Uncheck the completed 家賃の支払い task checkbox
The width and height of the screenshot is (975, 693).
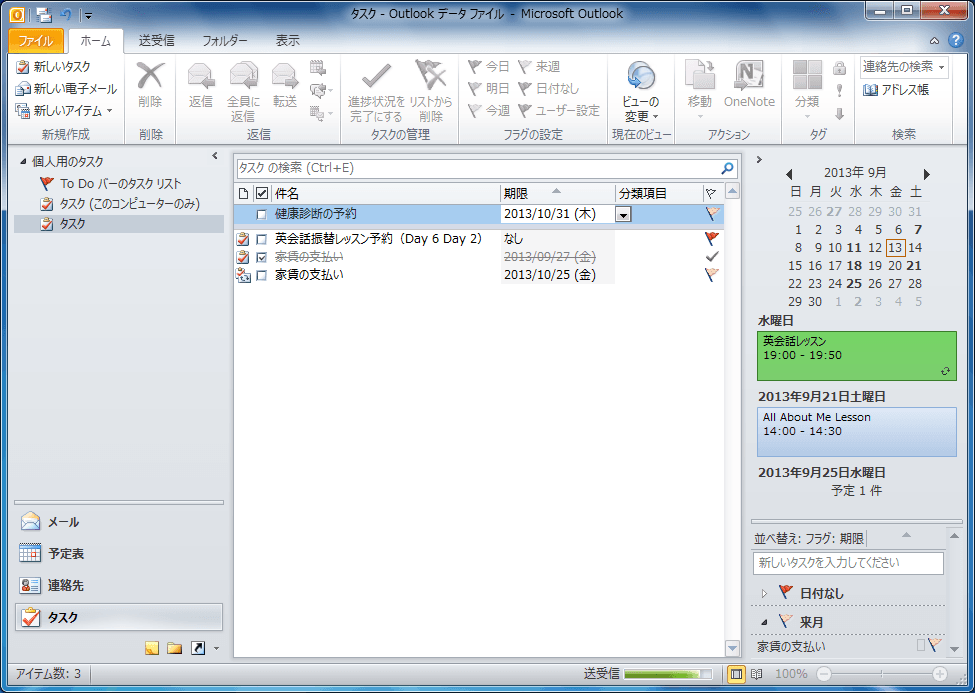[x=261, y=257]
